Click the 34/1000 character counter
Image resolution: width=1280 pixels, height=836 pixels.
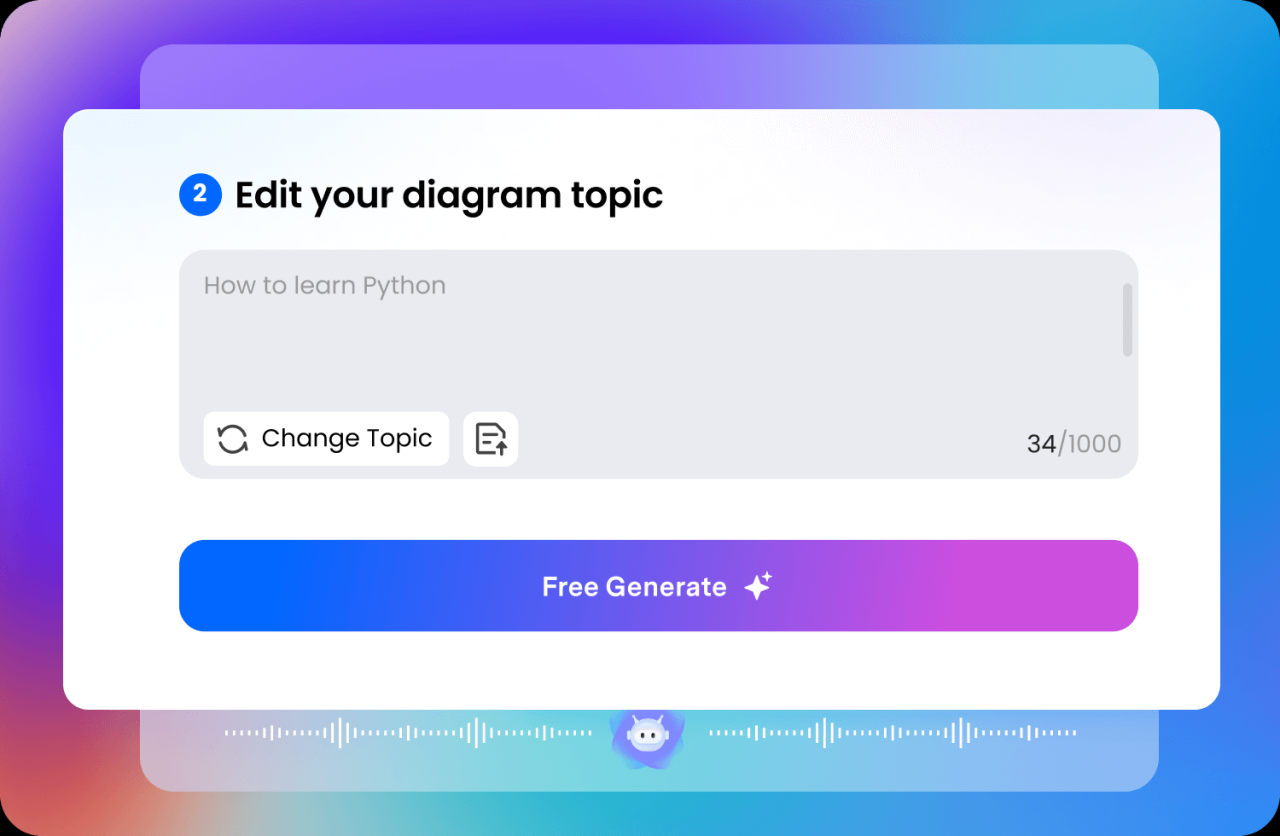(x=1073, y=443)
